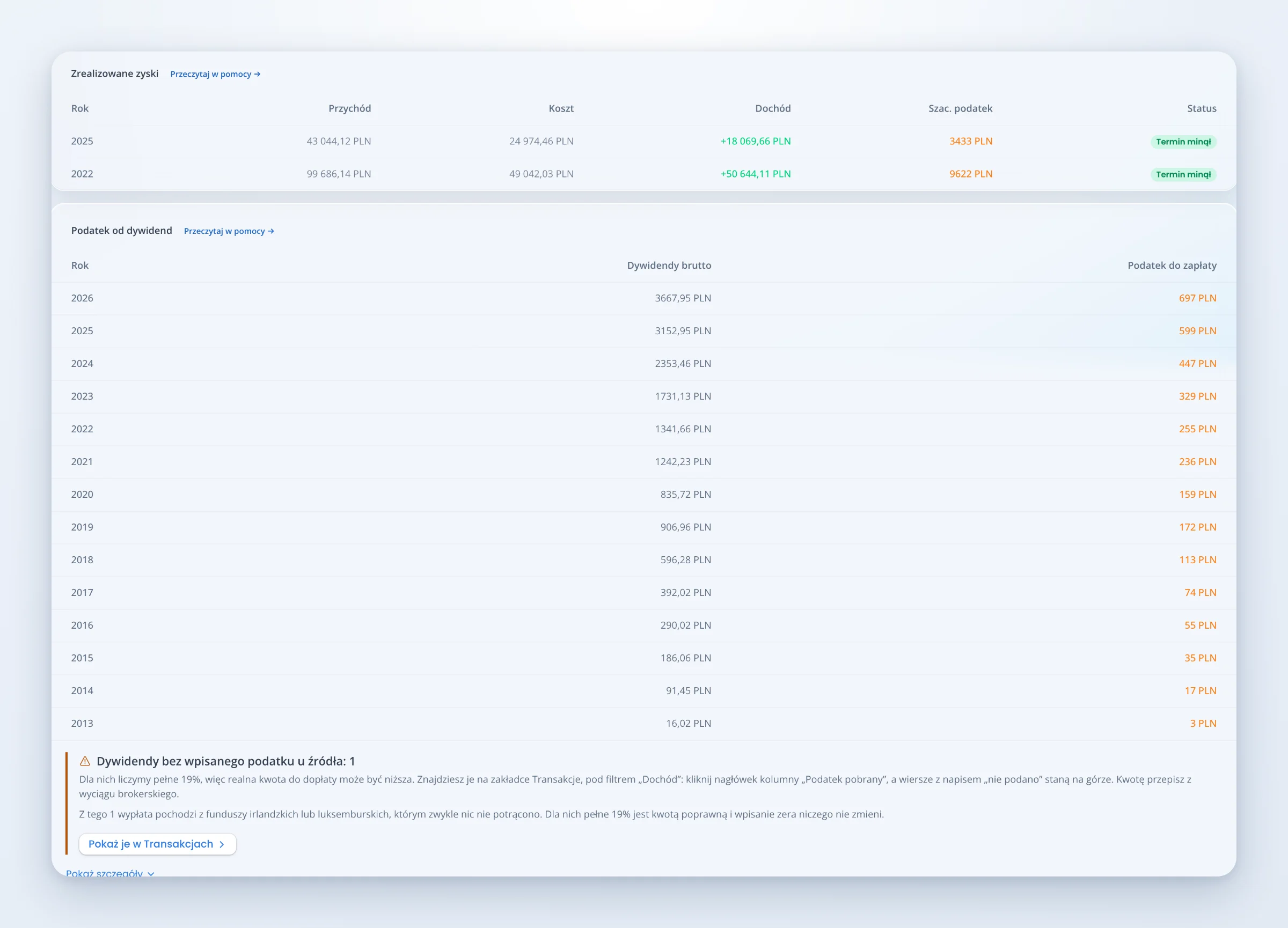Click the Status column header
The width and height of the screenshot is (1288, 928).
coord(1201,108)
